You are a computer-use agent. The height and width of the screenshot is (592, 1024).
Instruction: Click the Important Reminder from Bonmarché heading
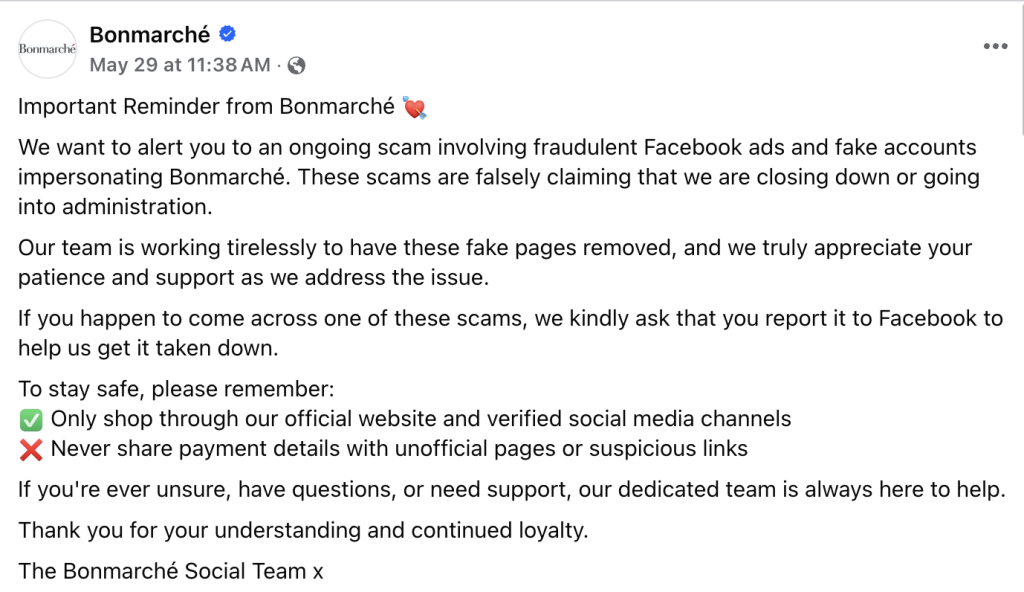[x=206, y=107]
